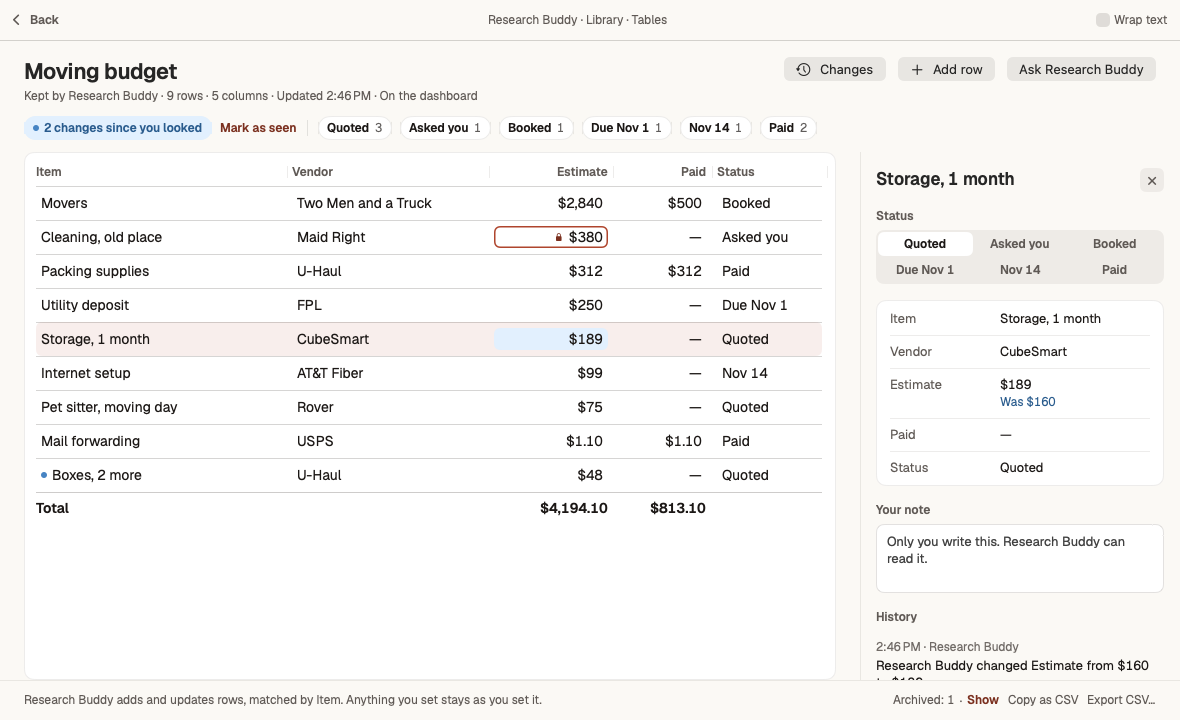The height and width of the screenshot is (720, 1180).
Task: Select the Movers row item
Action: [64, 203]
